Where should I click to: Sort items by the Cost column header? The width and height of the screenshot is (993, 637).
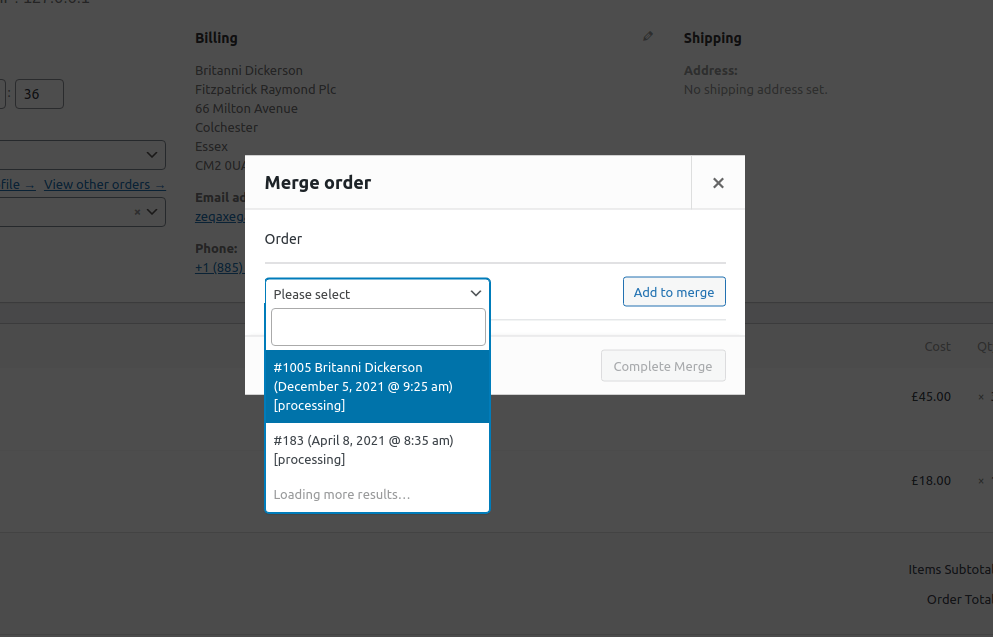pyautogui.click(x=937, y=346)
